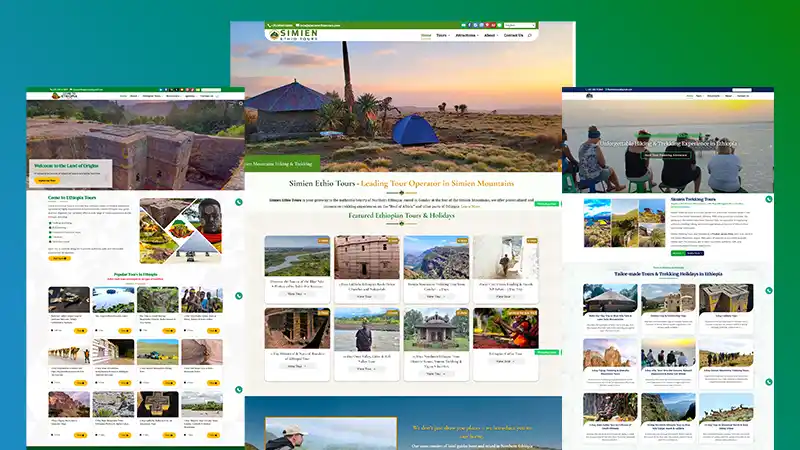Click the Simien Ethio Tours logo
This screenshot has width=800, height=450.
click(293, 35)
